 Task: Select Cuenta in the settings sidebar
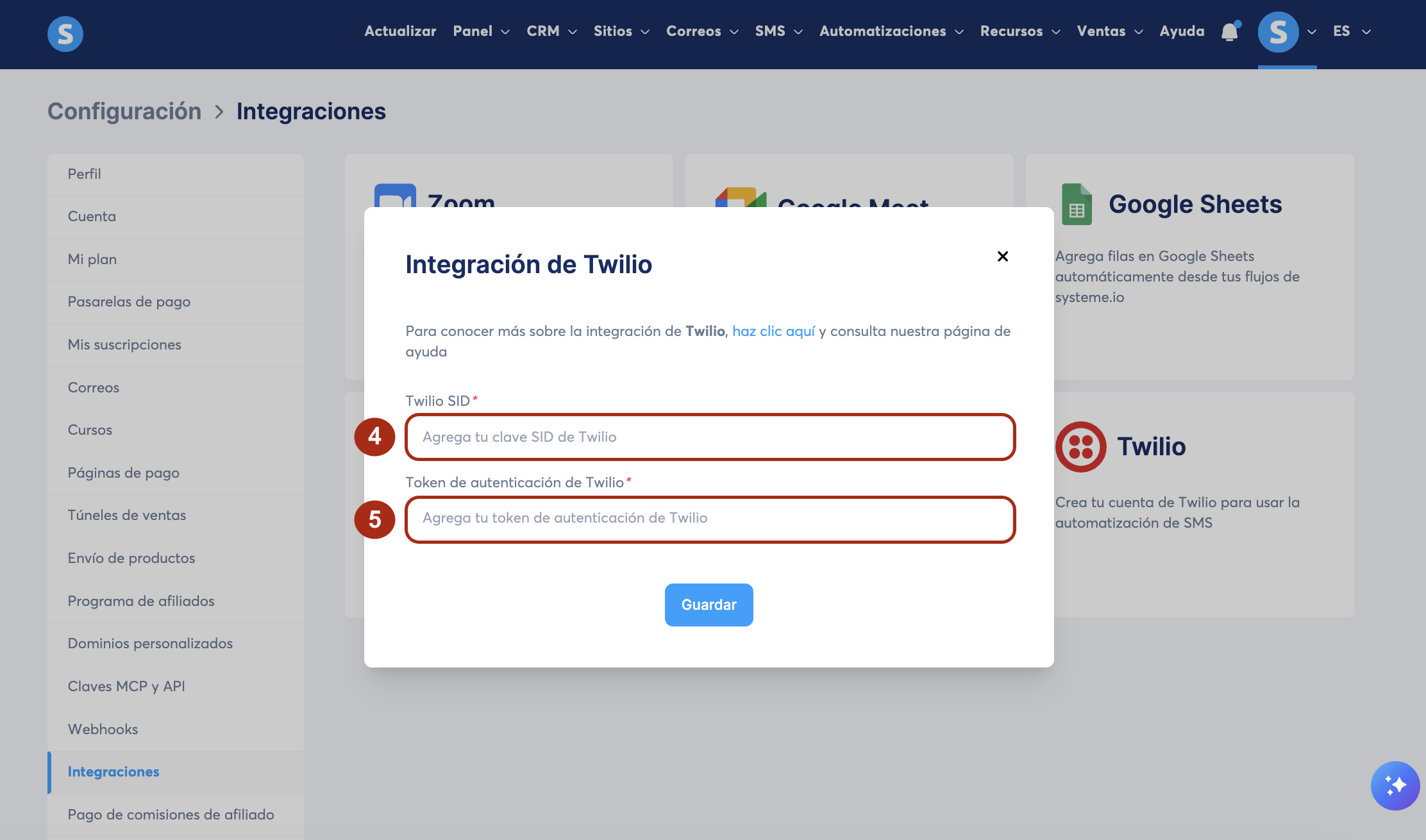click(176, 217)
